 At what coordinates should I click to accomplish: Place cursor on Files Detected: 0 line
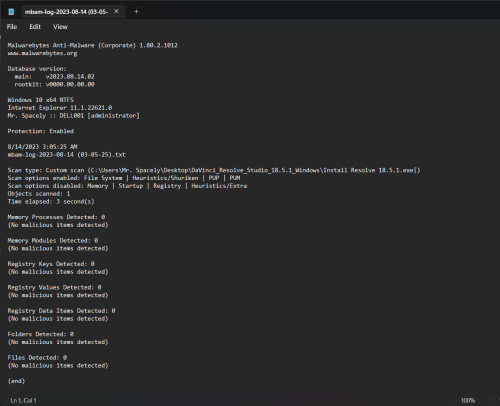[37, 358]
